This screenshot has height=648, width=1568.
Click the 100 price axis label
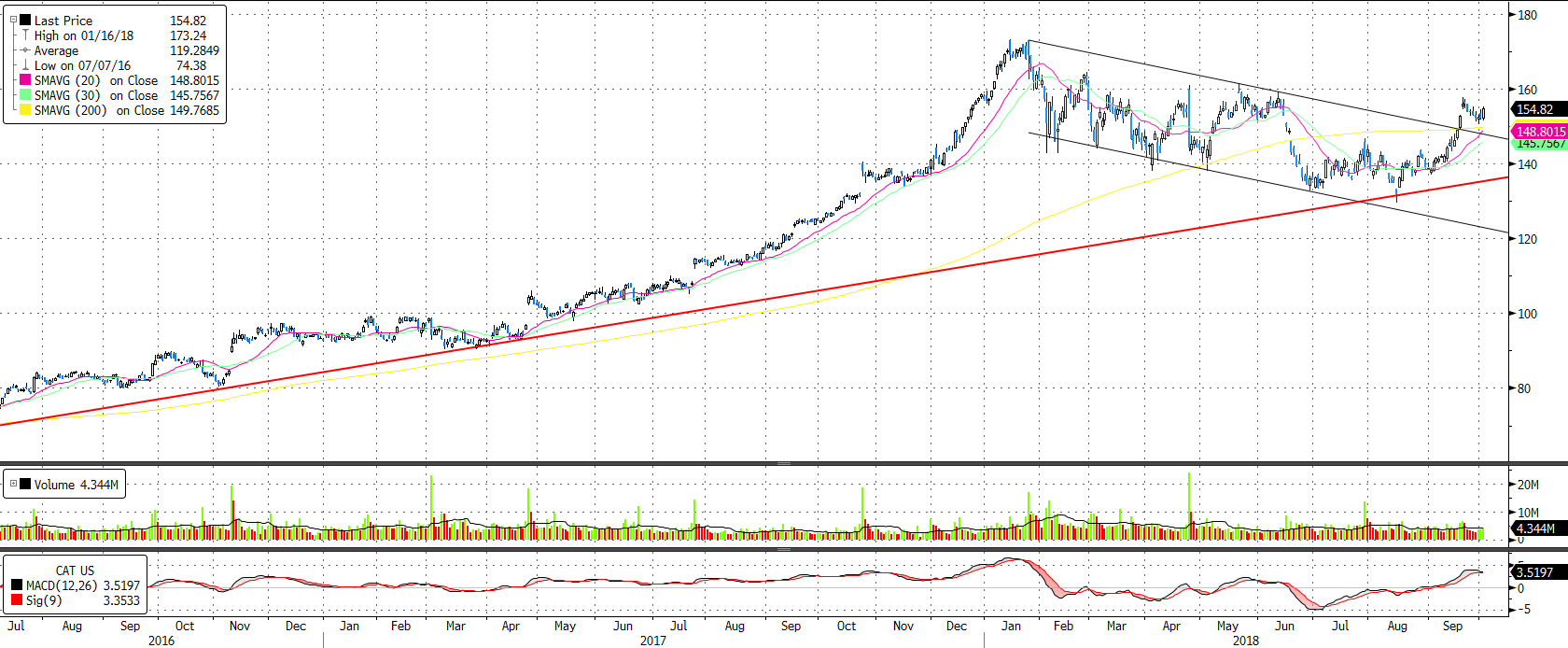click(1527, 314)
